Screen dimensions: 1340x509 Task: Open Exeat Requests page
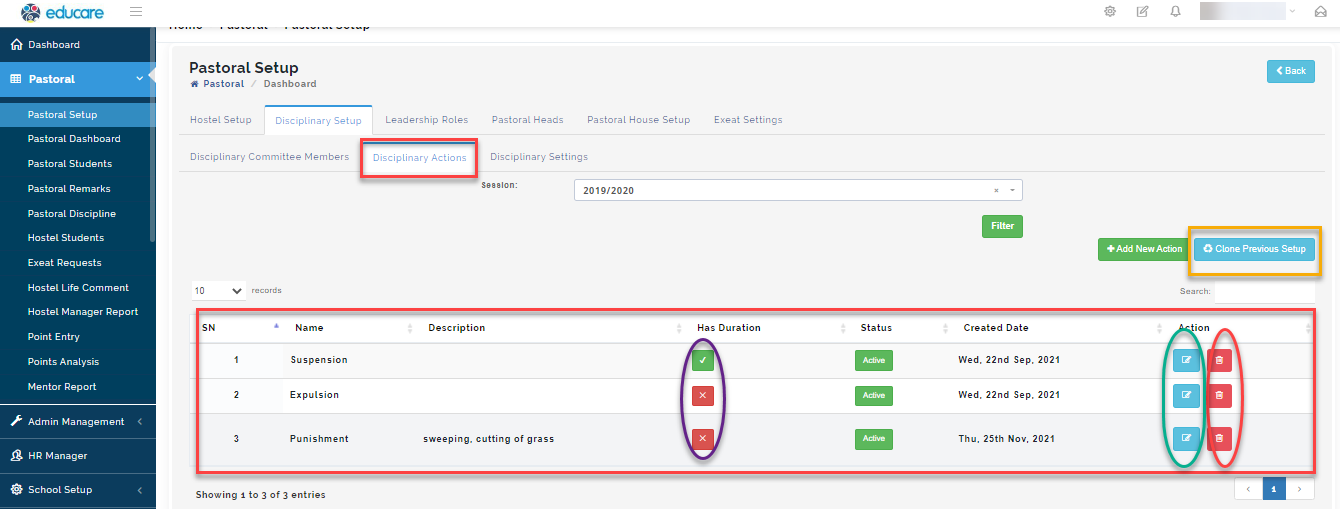pos(65,263)
